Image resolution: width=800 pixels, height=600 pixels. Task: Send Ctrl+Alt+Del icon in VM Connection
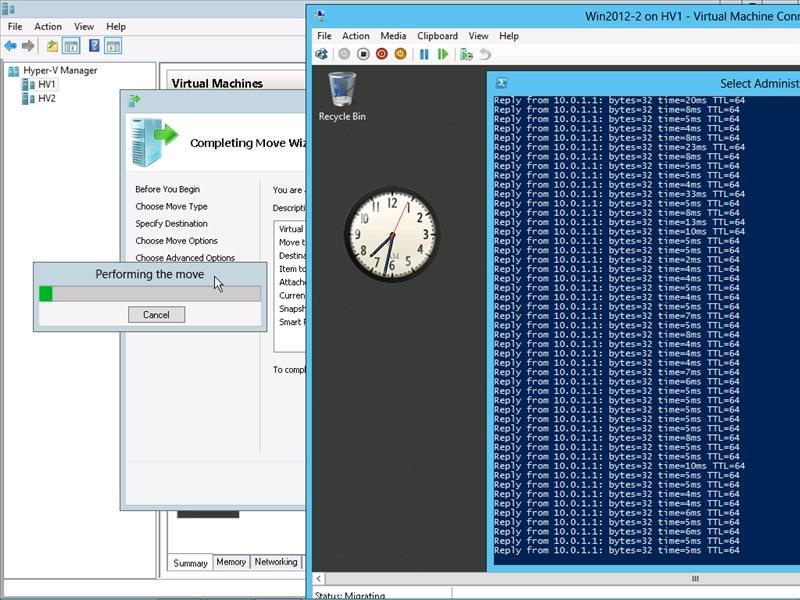(321, 54)
